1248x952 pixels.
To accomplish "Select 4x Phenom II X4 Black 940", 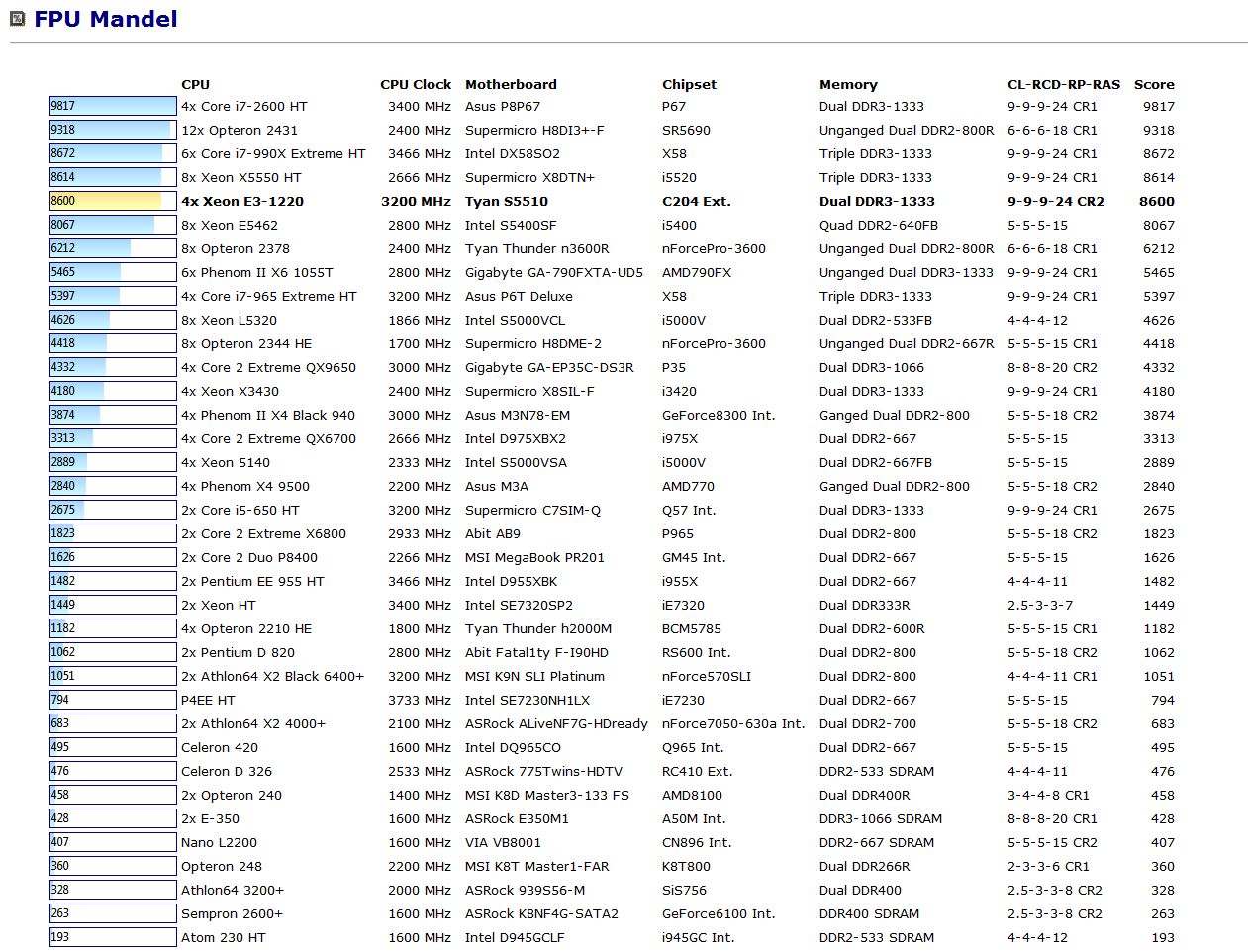I will pos(267,416).
